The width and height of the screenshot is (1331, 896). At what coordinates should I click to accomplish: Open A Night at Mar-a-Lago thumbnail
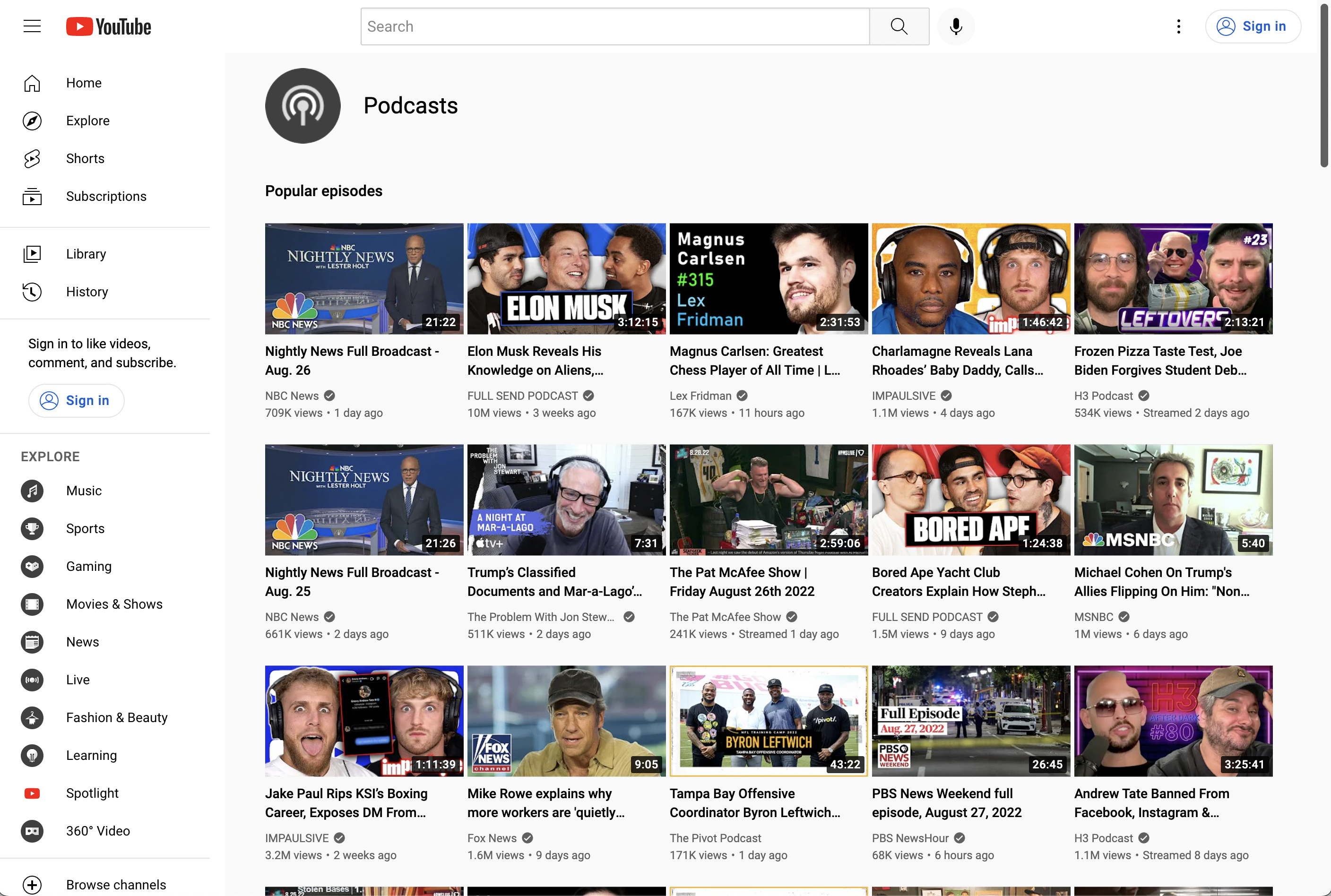tap(566, 500)
